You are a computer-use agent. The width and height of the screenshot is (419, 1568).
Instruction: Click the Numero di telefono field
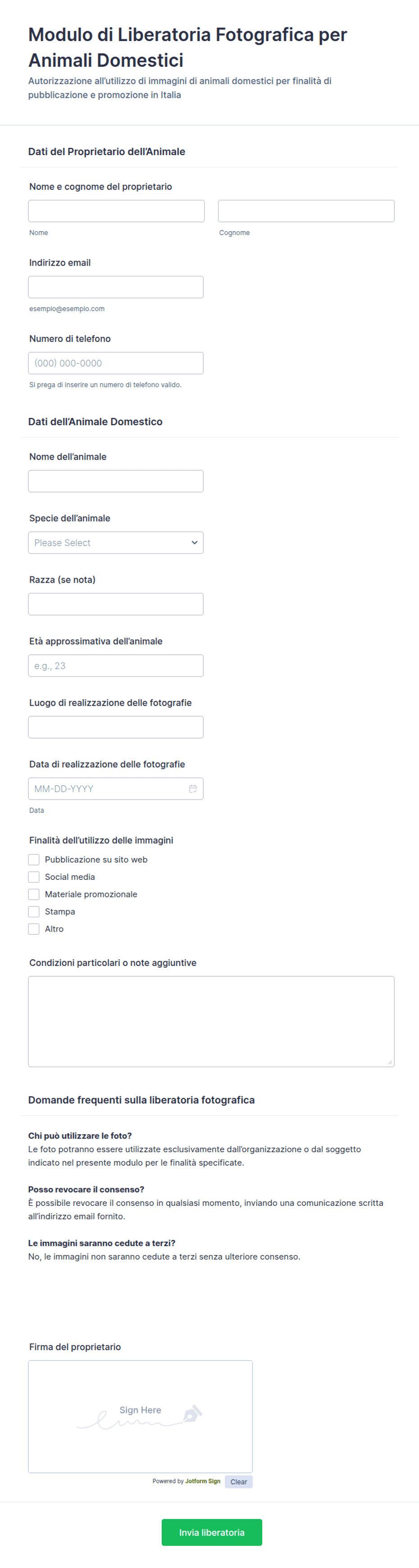point(115,363)
